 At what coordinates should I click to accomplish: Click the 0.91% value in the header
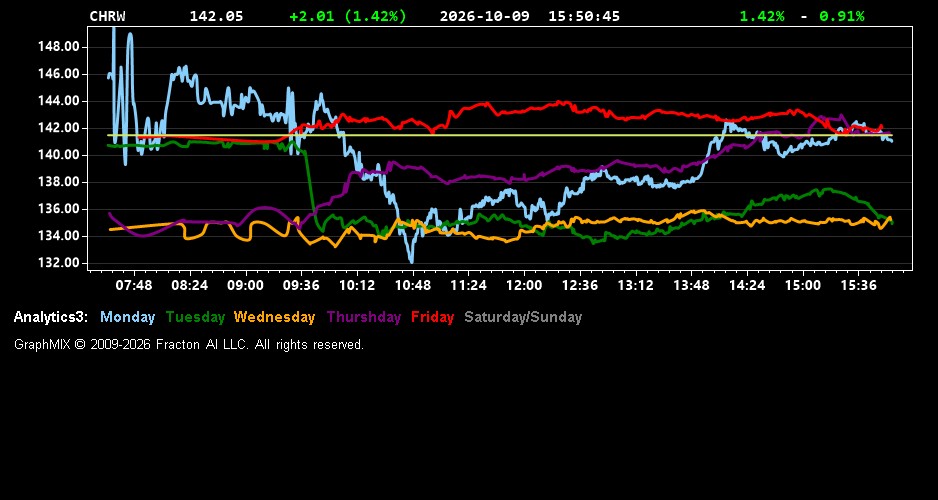[x=842, y=16]
